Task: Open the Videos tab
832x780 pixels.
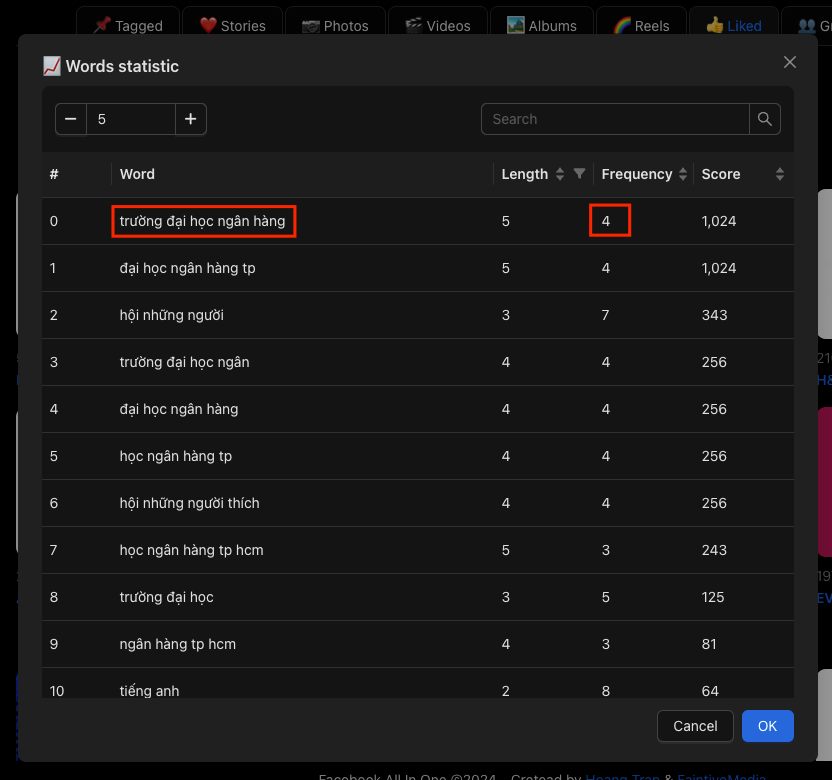Action: (438, 25)
